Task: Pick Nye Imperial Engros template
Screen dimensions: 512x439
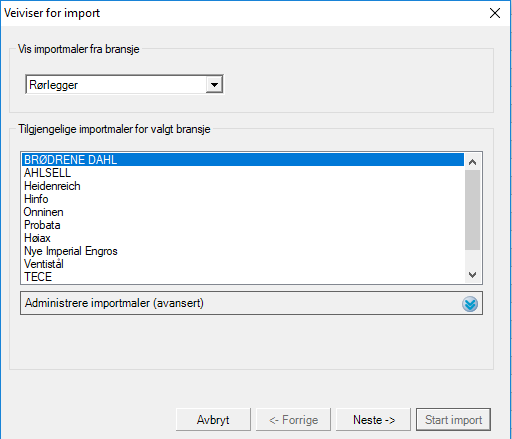Action: point(243,251)
